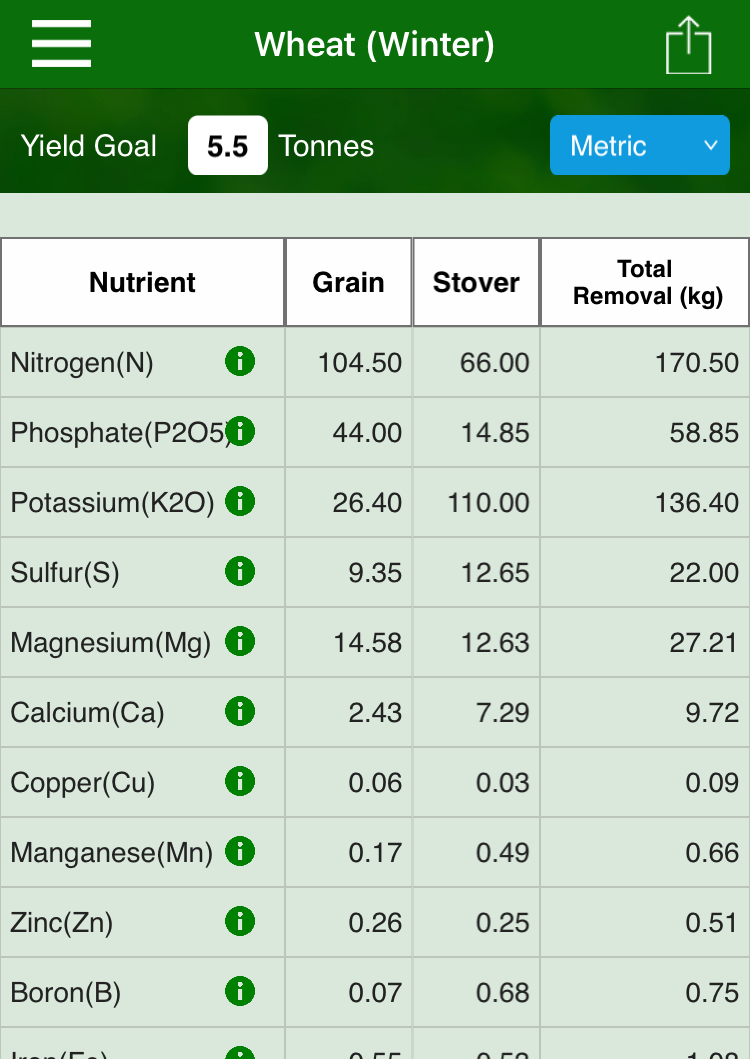Select the Total Removal (kg) header
750x1059 pixels.
click(x=645, y=282)
